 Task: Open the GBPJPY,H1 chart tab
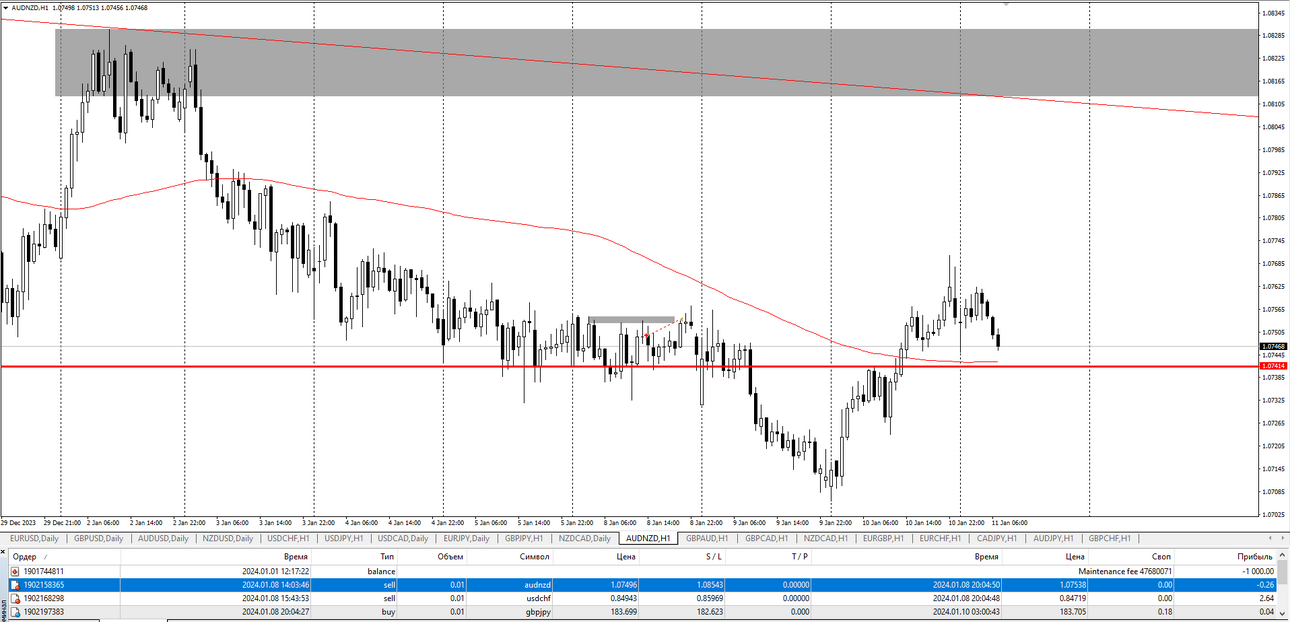pos(523,538)
